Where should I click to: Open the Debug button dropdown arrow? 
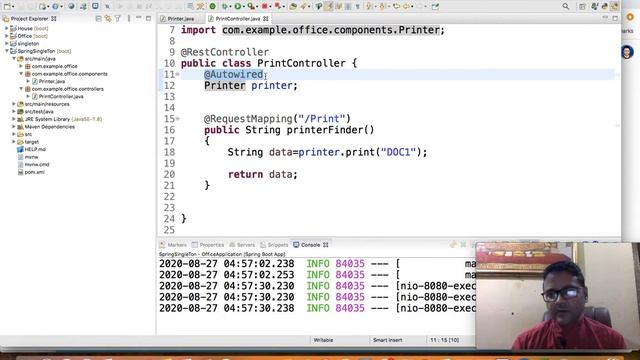(230, 7)
